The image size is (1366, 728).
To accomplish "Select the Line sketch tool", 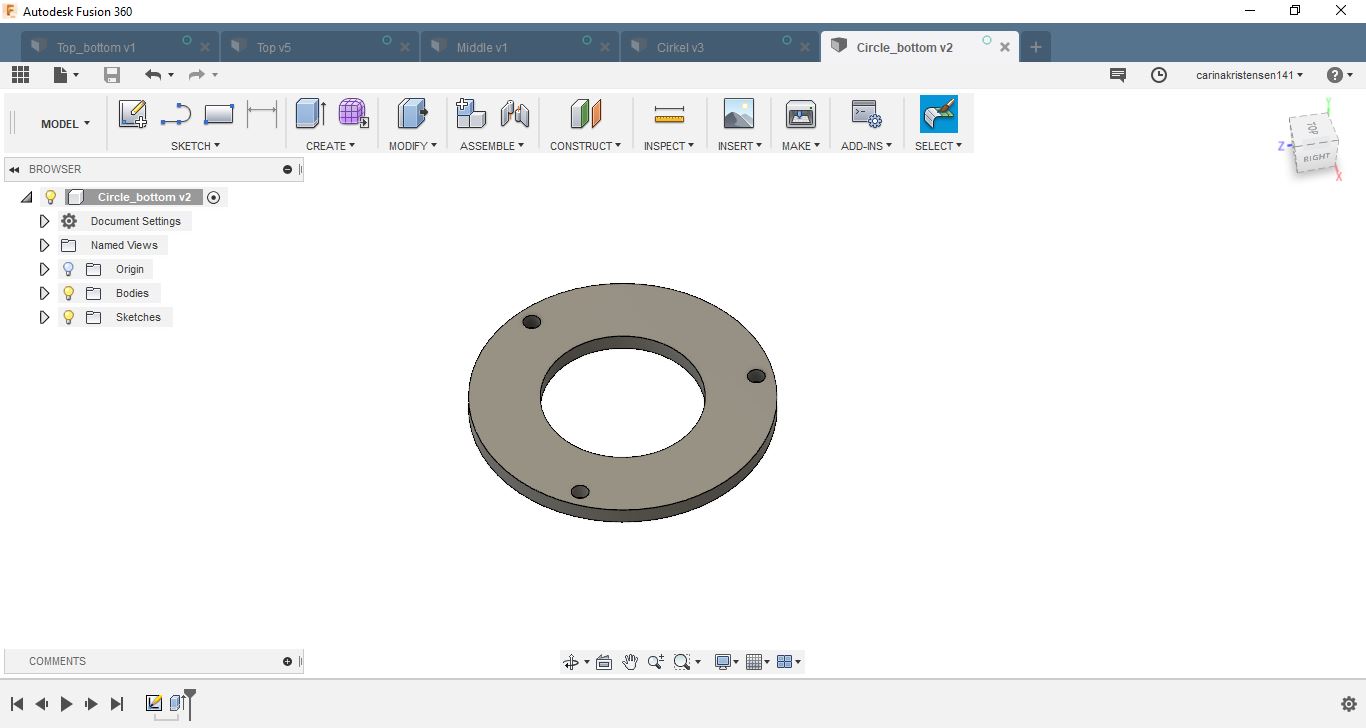I will (175, 114).
